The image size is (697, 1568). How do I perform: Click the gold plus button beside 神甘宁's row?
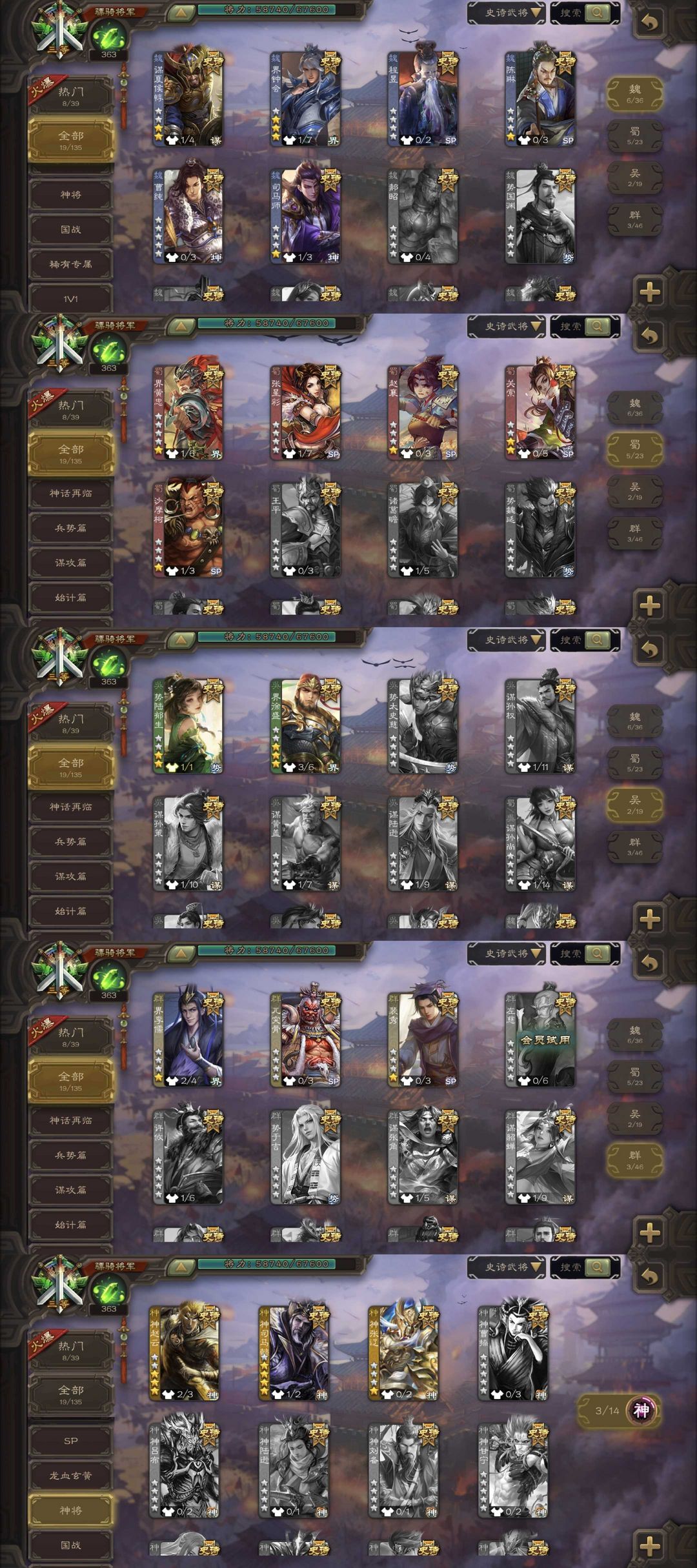[x=650, y=1546]
